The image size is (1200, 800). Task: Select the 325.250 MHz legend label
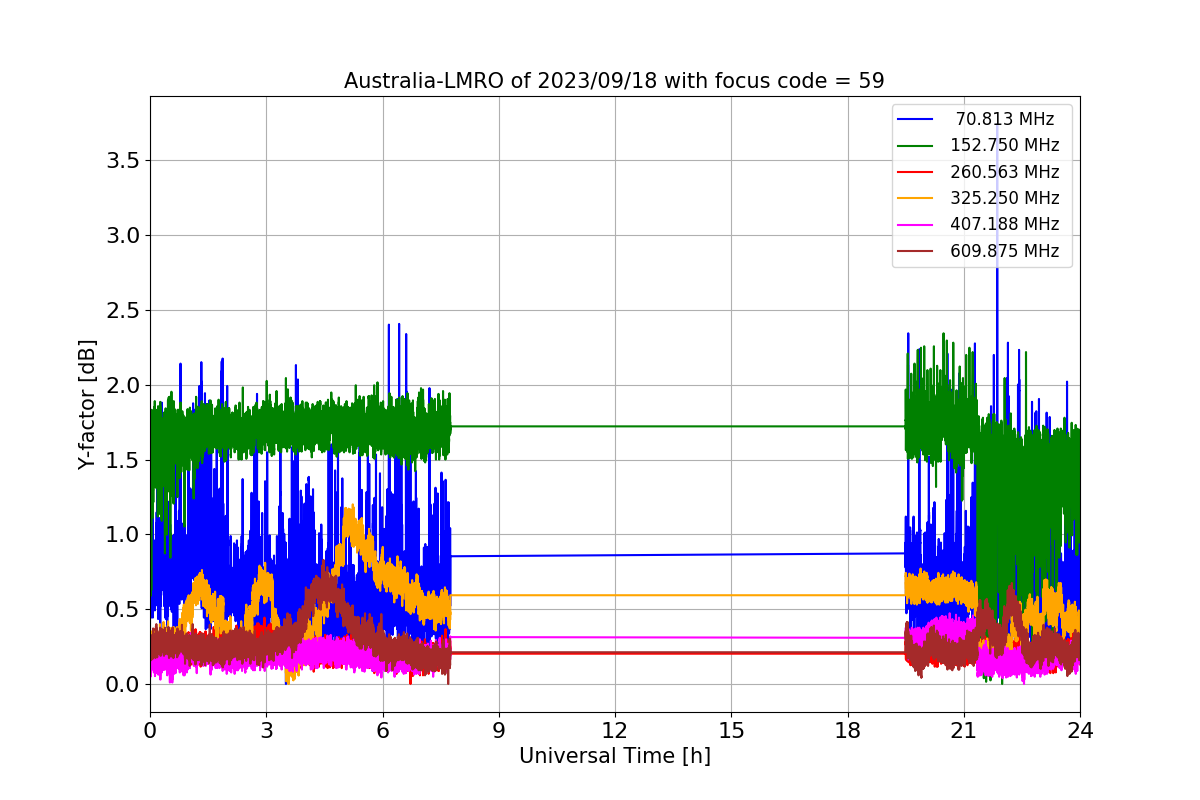click(x=1005, y=198)
